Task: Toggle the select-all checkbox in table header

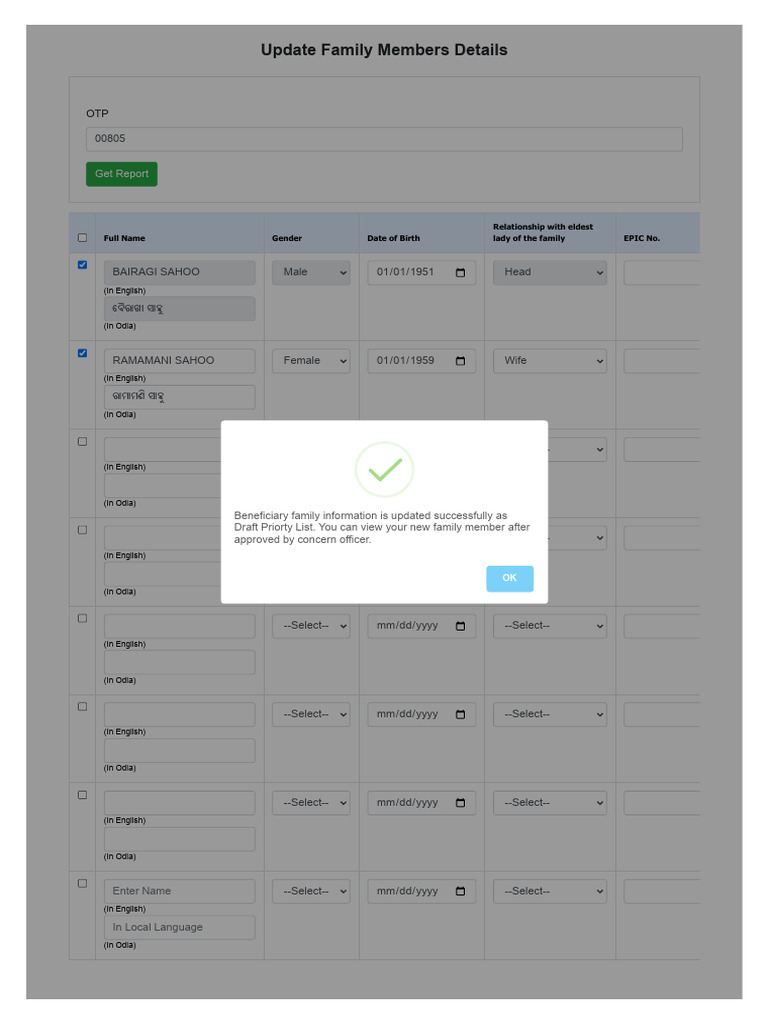Action: [82, 238]
